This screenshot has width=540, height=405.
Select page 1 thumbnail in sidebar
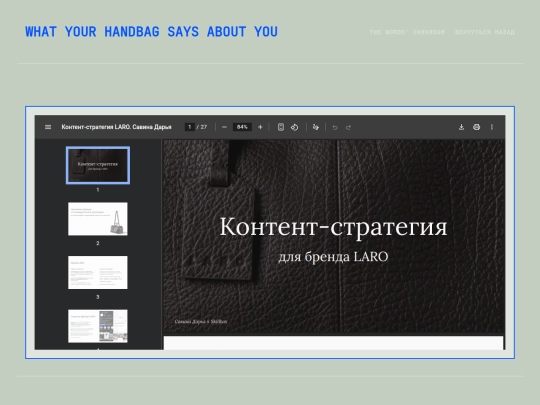98,165
